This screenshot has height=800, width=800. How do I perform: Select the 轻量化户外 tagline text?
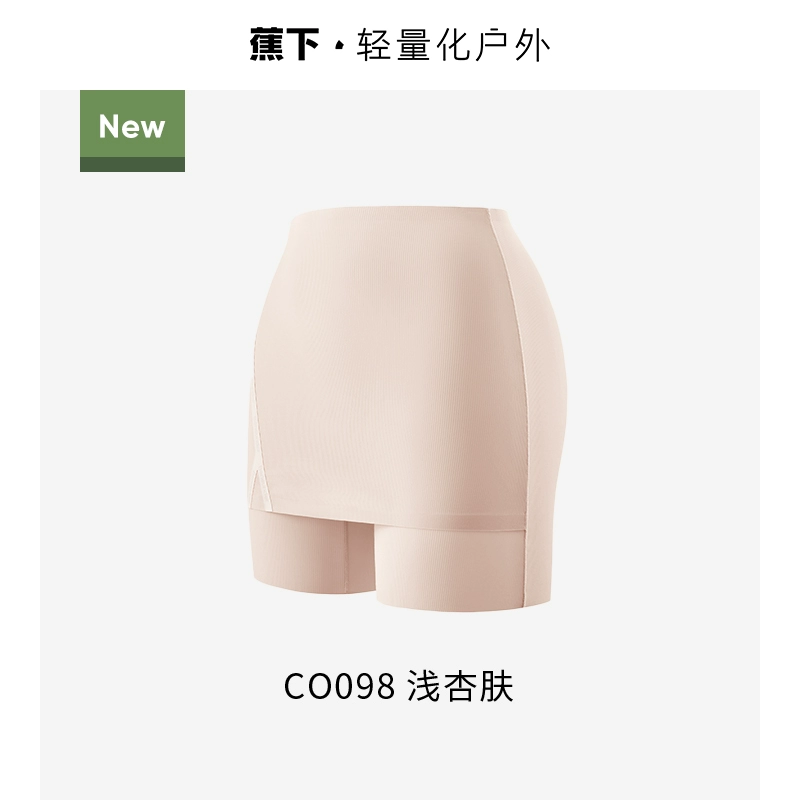pos(453,46)
